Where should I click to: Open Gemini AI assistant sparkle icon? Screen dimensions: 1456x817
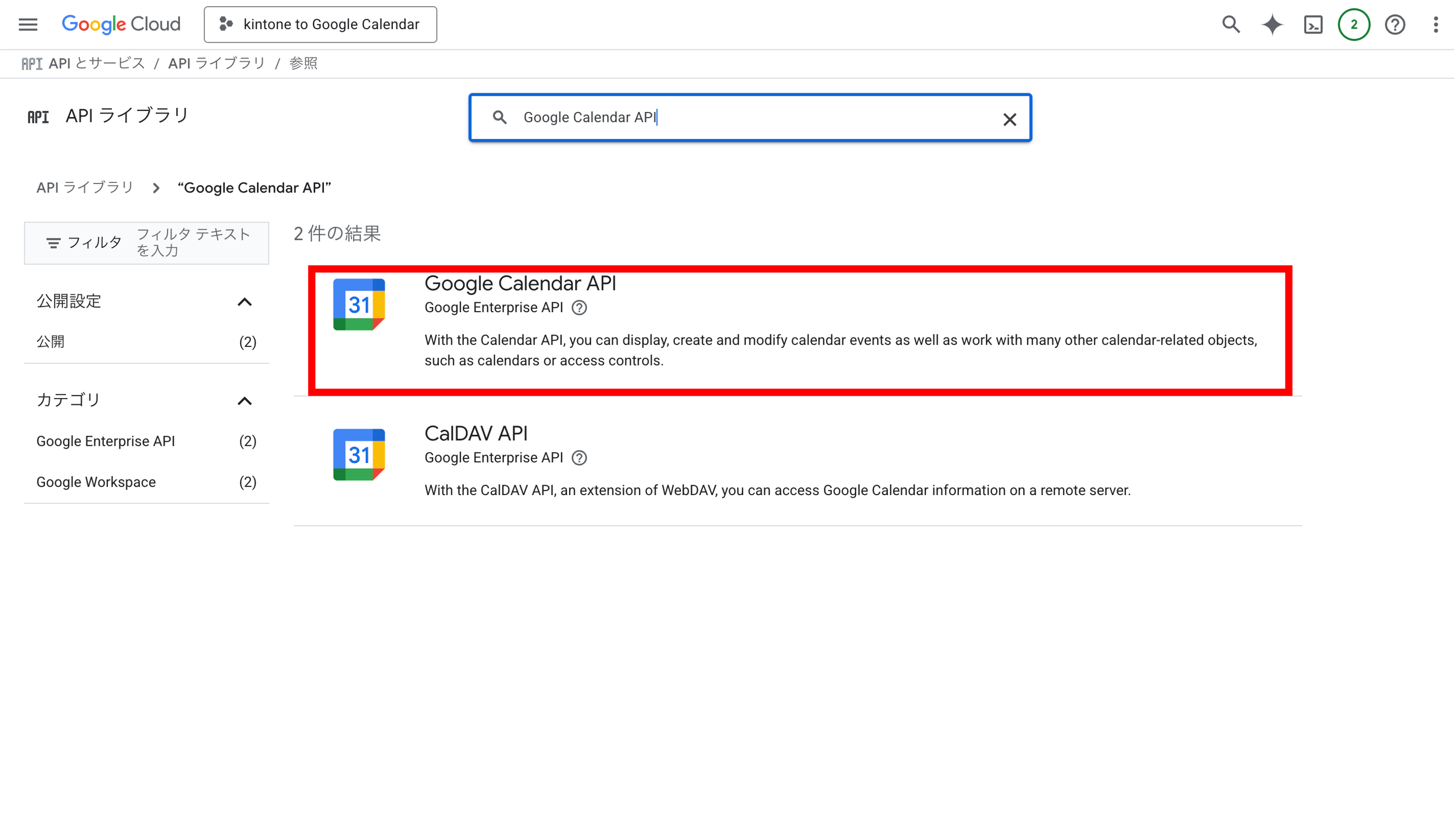pyautogui.click(x=1273, y=24)
